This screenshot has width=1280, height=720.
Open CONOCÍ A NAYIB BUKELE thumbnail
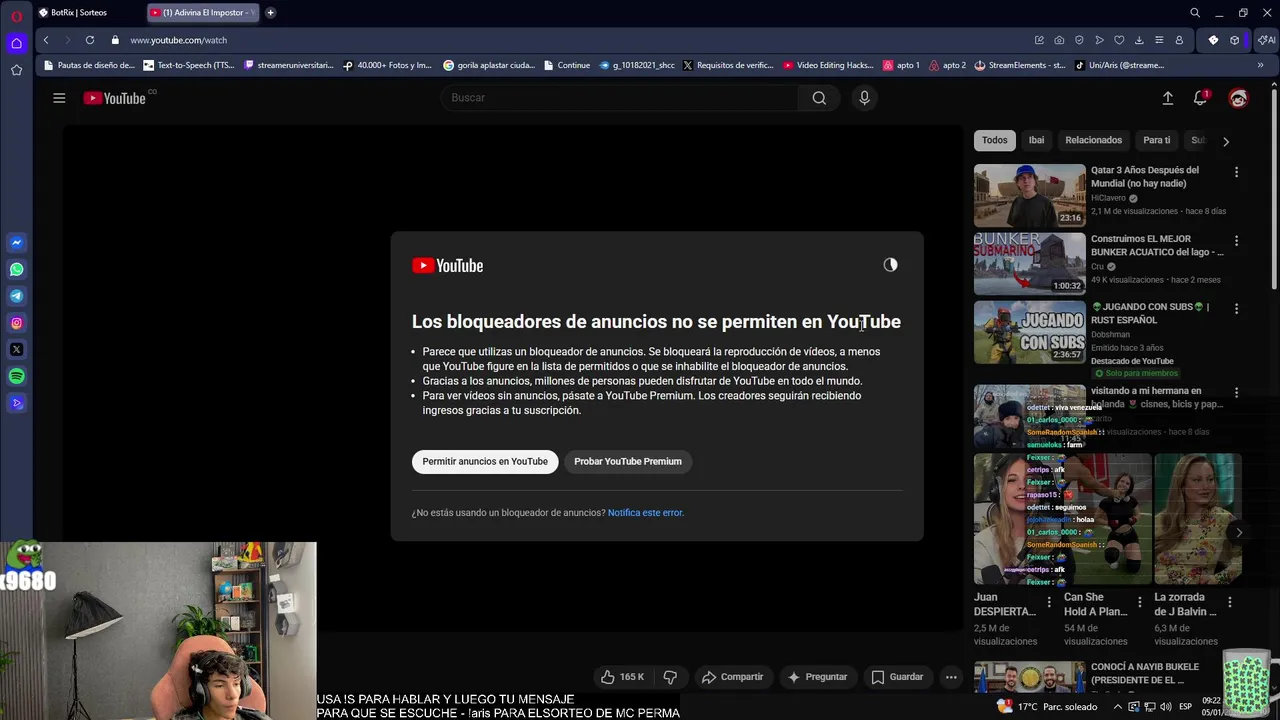click(x=1029, y=678)
